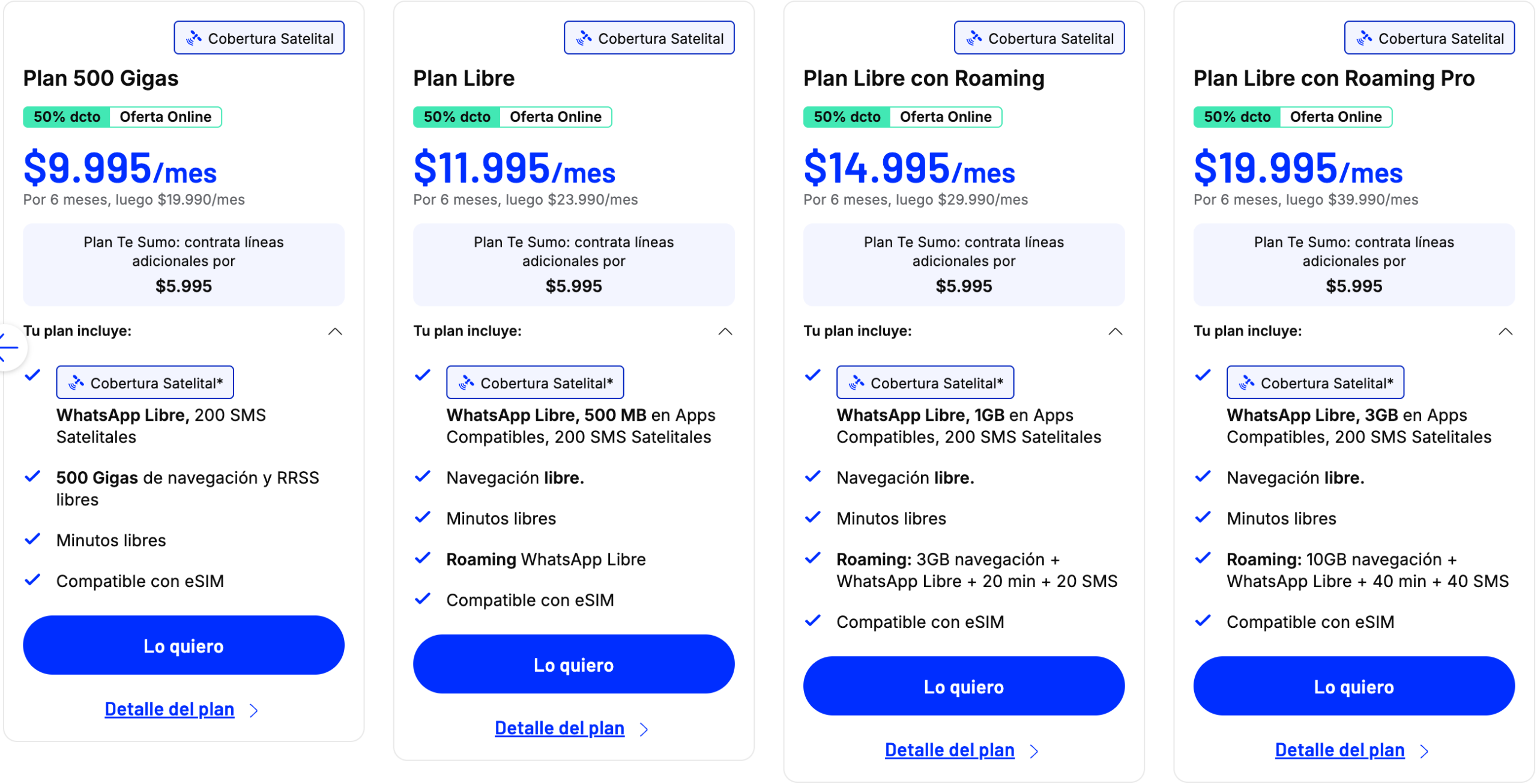Choose "Lo quiero" on the $11.995 Plan Libre
1537x784 pixels.
pos(573,664)
